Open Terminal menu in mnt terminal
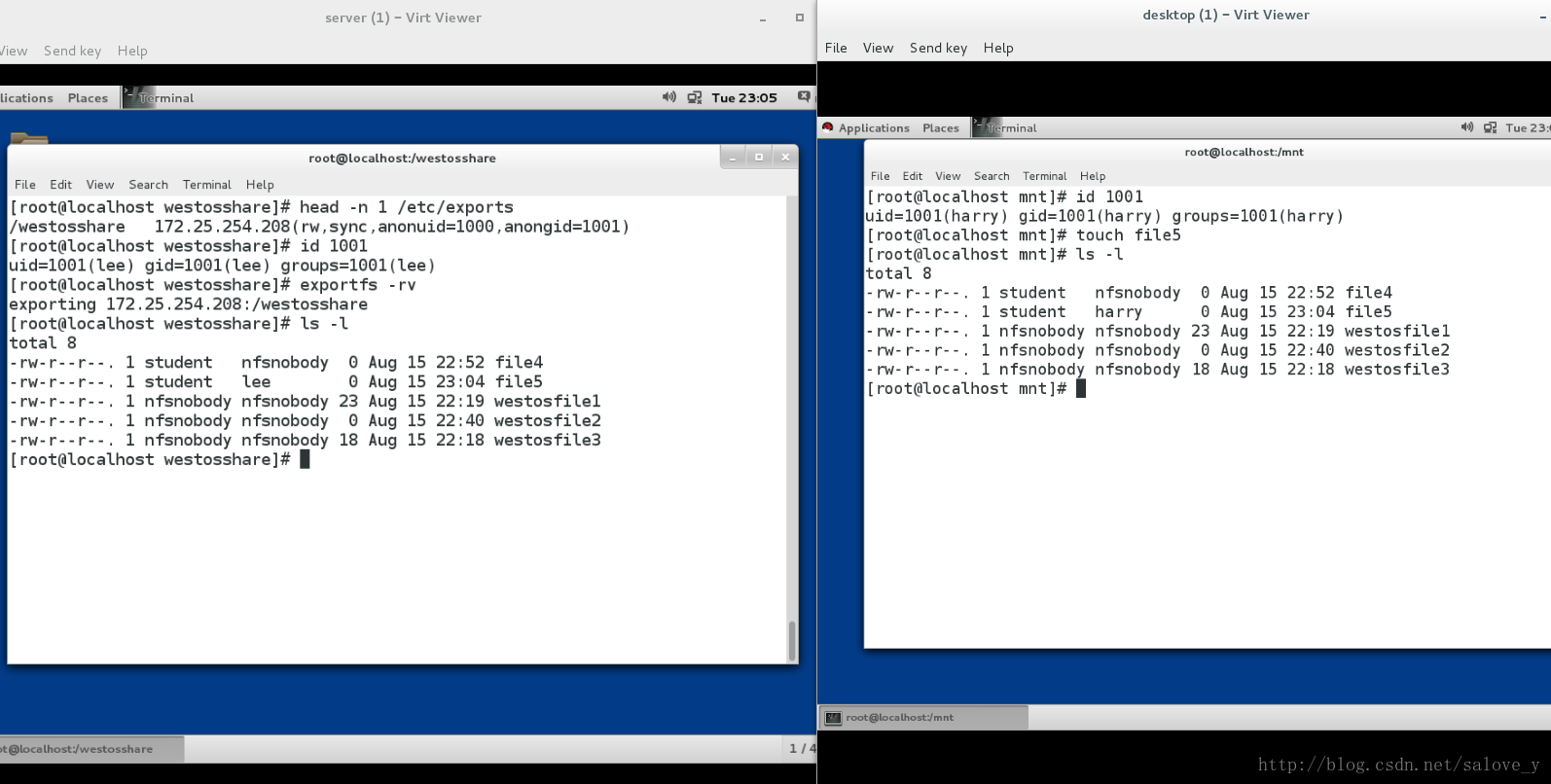Image resolution: width=1551 pixels, height=784 pixels. coord(1045,176)
